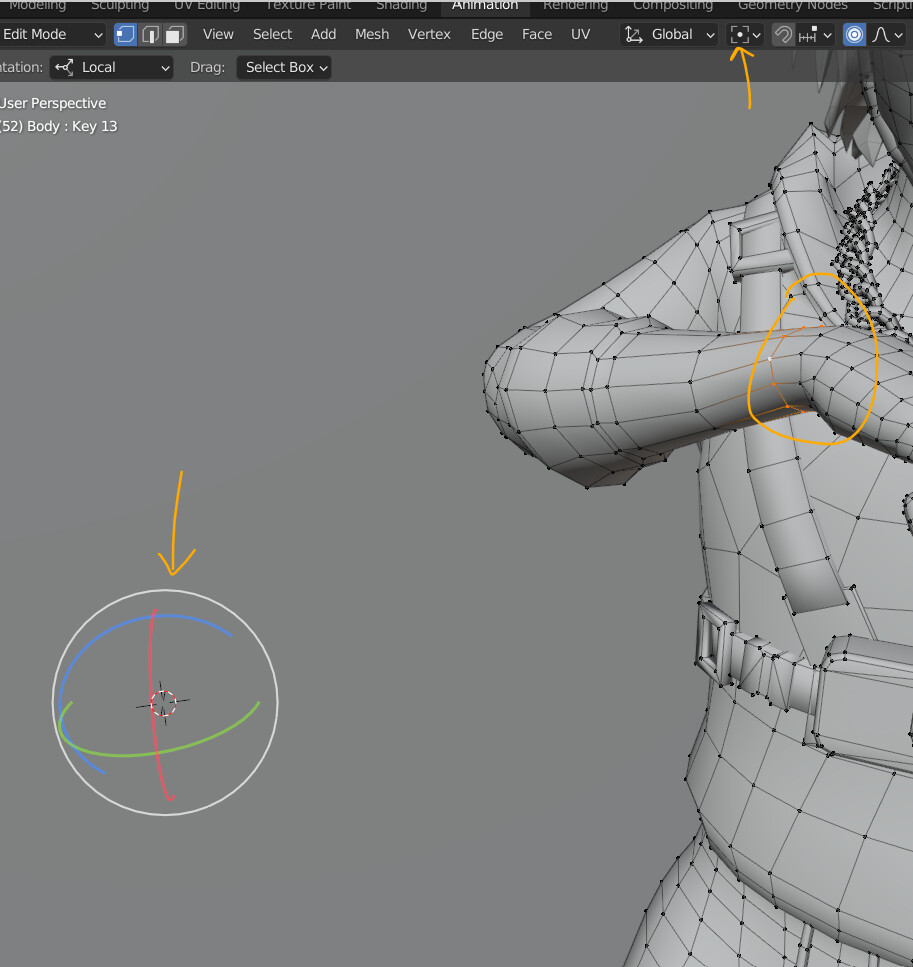
Task: Switch to the Rendering workspace tab
Action: point(576,6)
